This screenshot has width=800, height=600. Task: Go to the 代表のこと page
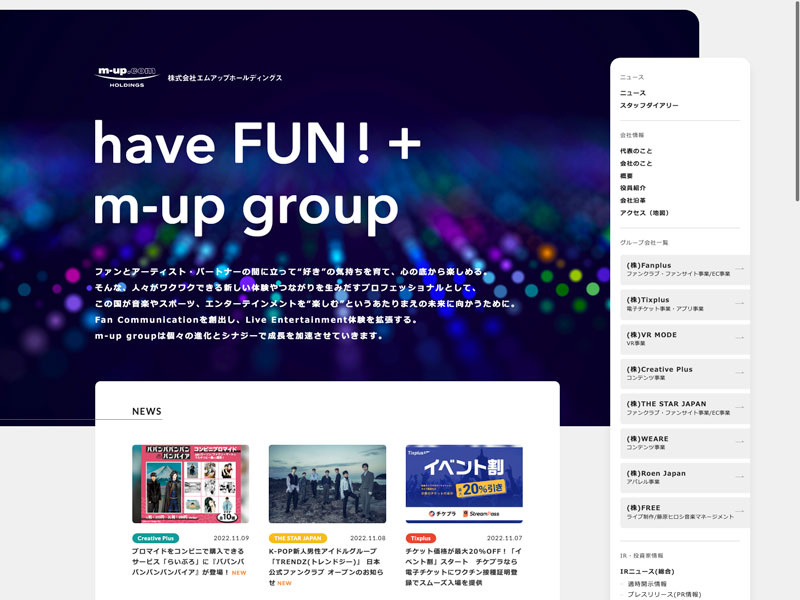(636, 151)
